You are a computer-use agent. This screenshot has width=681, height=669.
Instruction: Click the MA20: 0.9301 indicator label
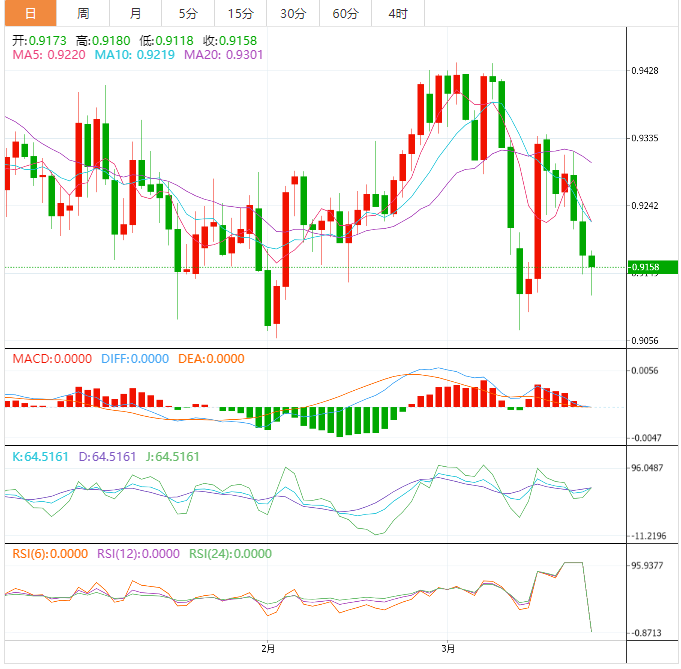224,55
